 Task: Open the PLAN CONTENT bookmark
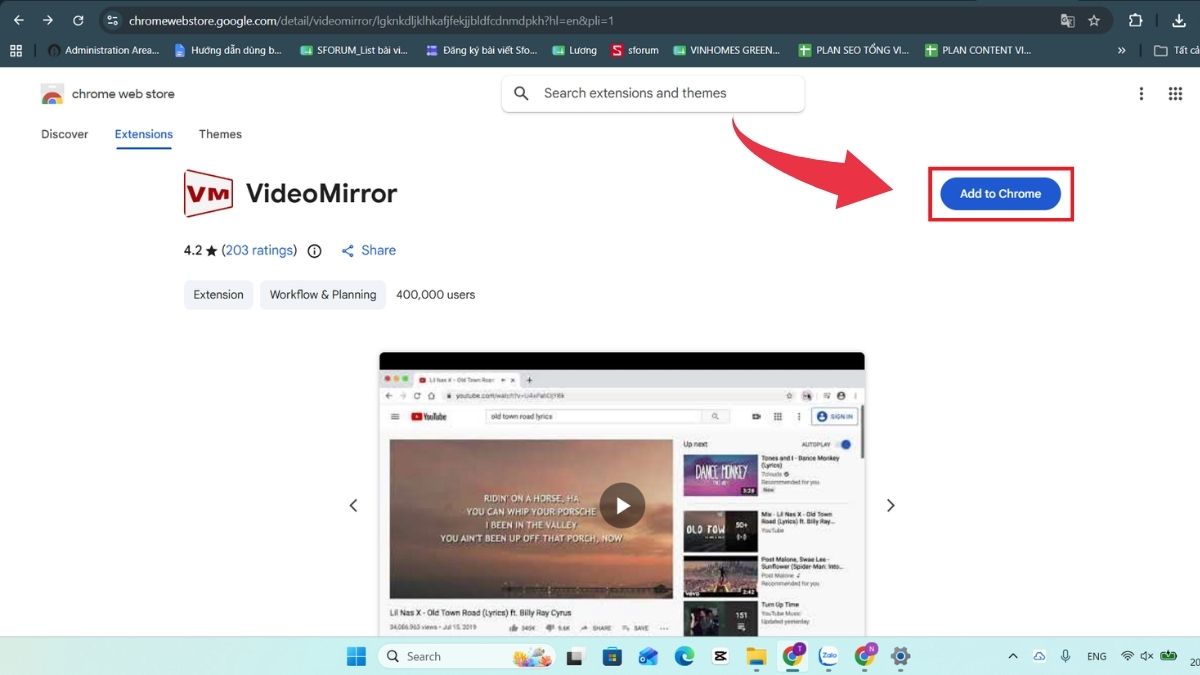[978, 50]
